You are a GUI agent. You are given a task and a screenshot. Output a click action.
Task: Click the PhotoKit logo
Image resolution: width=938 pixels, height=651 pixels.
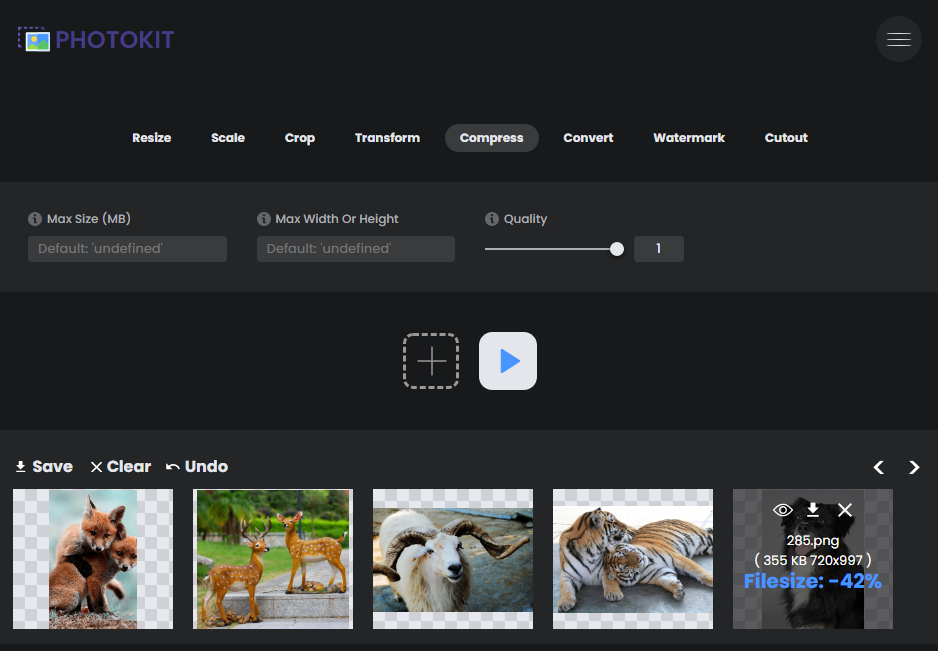(x=96, y=40)
